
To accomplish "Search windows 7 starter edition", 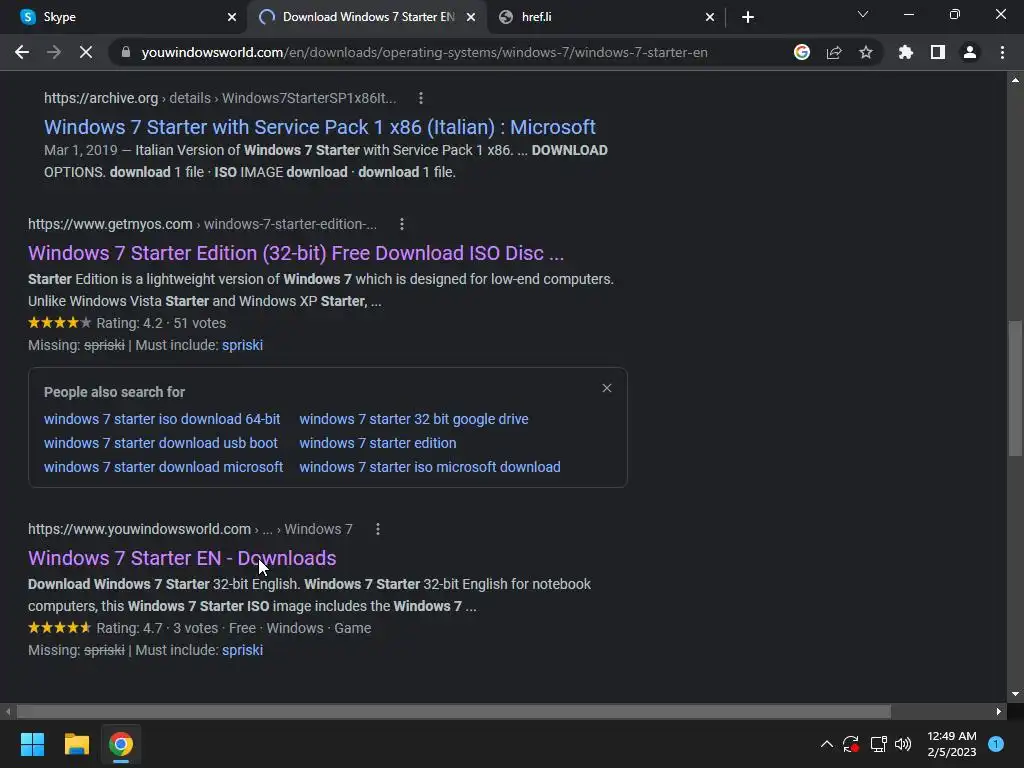I will 377,443.
